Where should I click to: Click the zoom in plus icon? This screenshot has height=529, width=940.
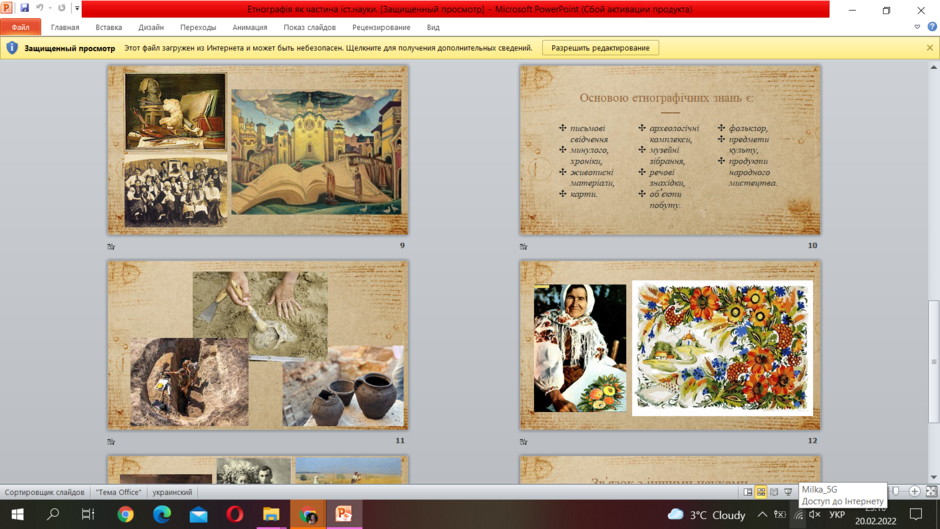pos(914,491)
